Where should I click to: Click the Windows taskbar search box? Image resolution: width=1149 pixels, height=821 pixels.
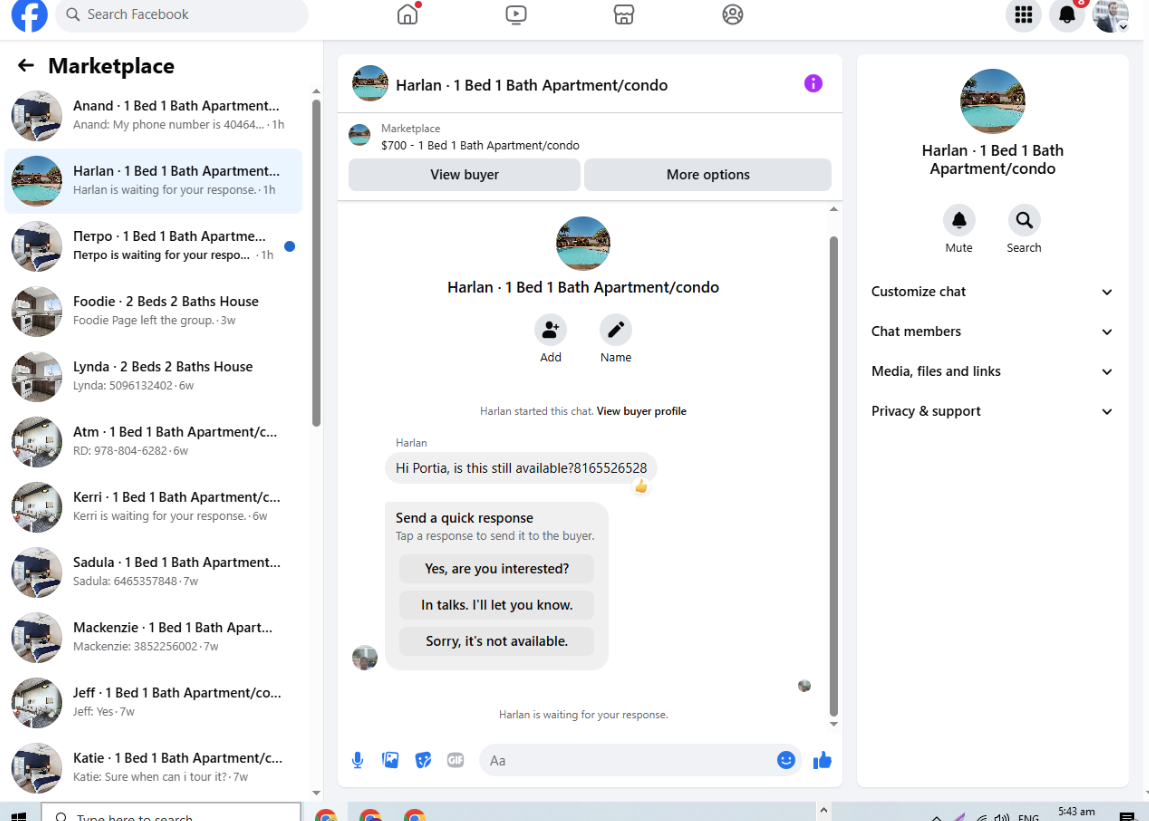171,814
